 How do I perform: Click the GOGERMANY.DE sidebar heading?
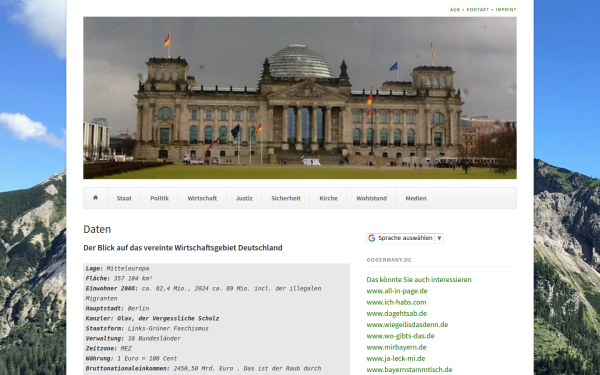pos(389,260)
